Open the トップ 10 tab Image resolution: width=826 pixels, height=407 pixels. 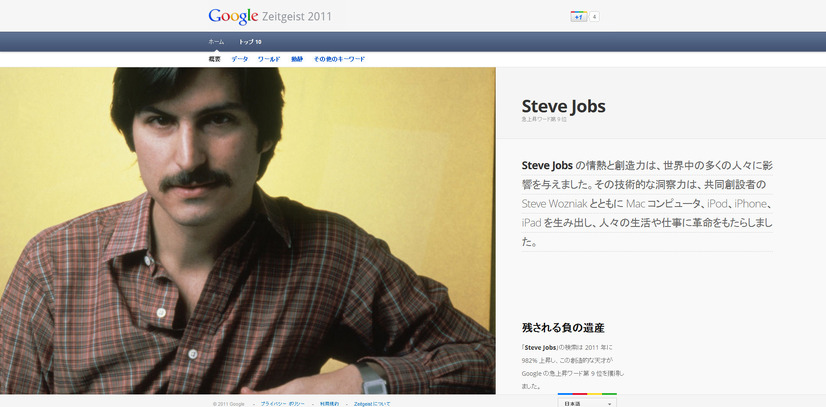click(250, 42)
